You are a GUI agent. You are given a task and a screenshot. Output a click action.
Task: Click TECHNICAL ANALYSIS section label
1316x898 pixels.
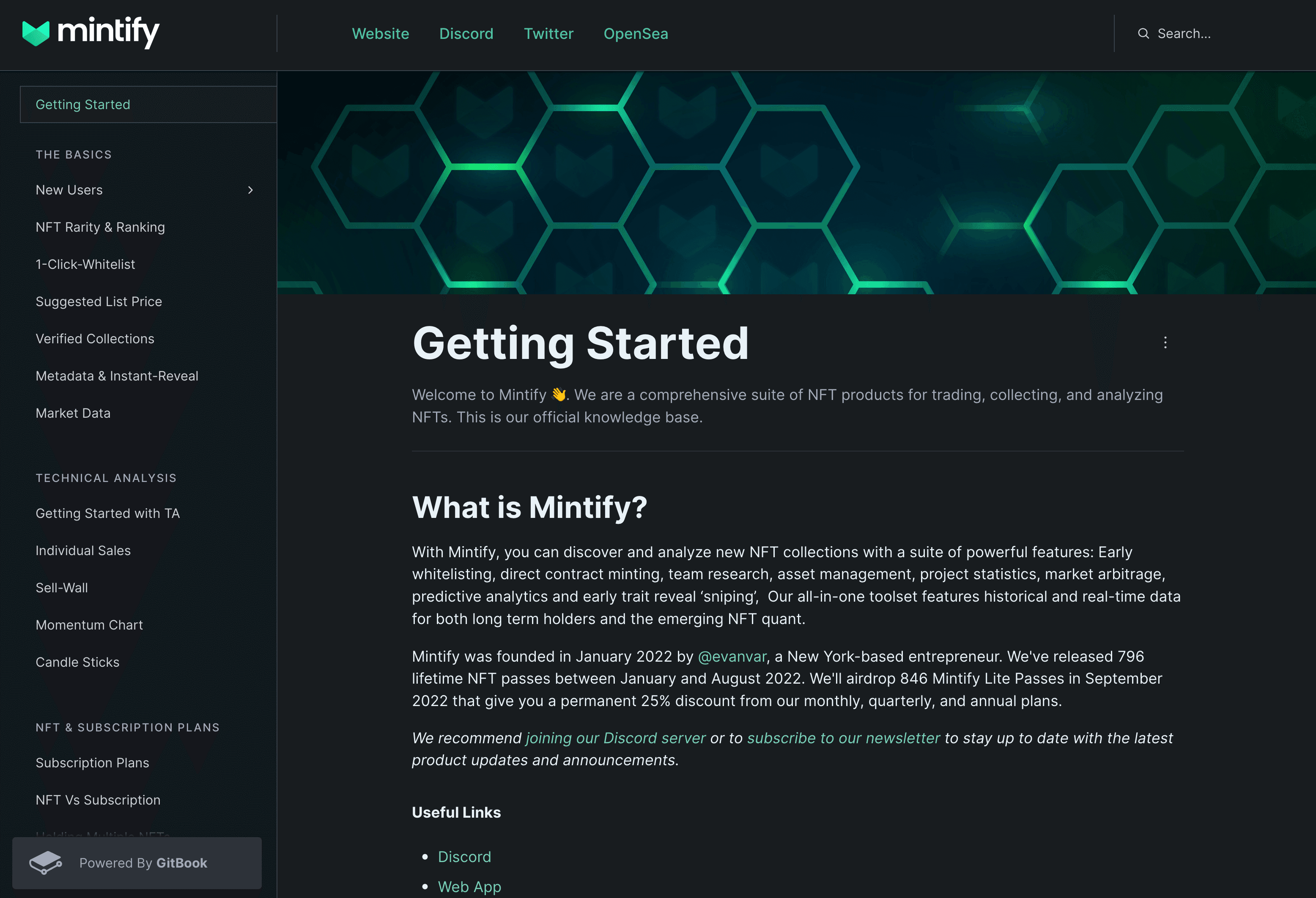[106, 478]
